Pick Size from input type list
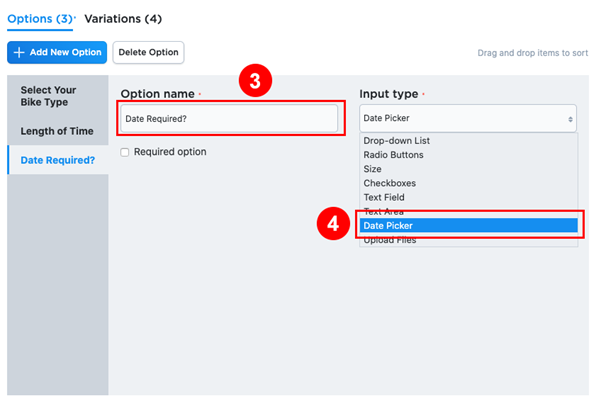Viewport: 601px width, 413px height. 374,169
